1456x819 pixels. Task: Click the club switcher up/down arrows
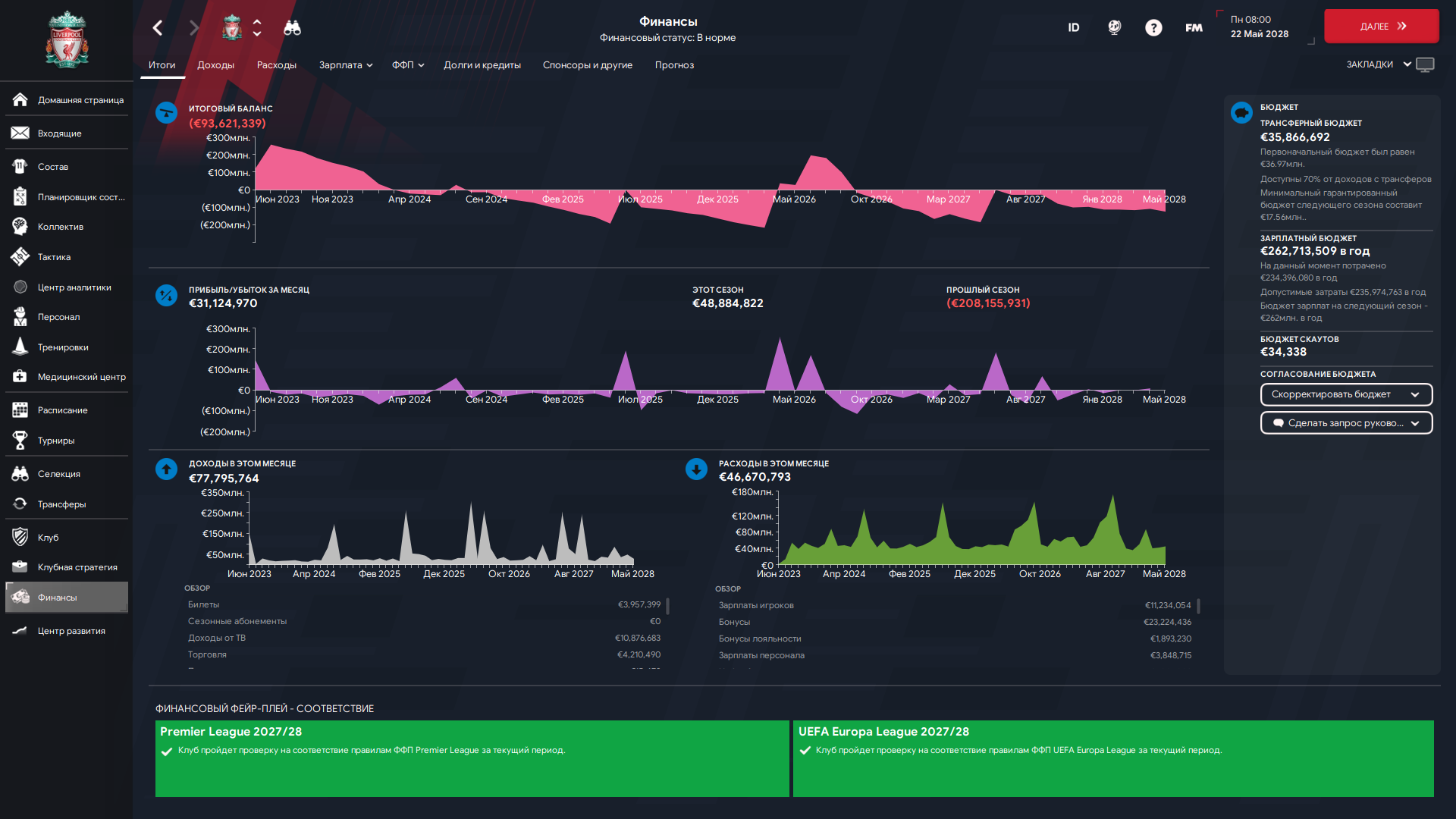coord(257,28)
